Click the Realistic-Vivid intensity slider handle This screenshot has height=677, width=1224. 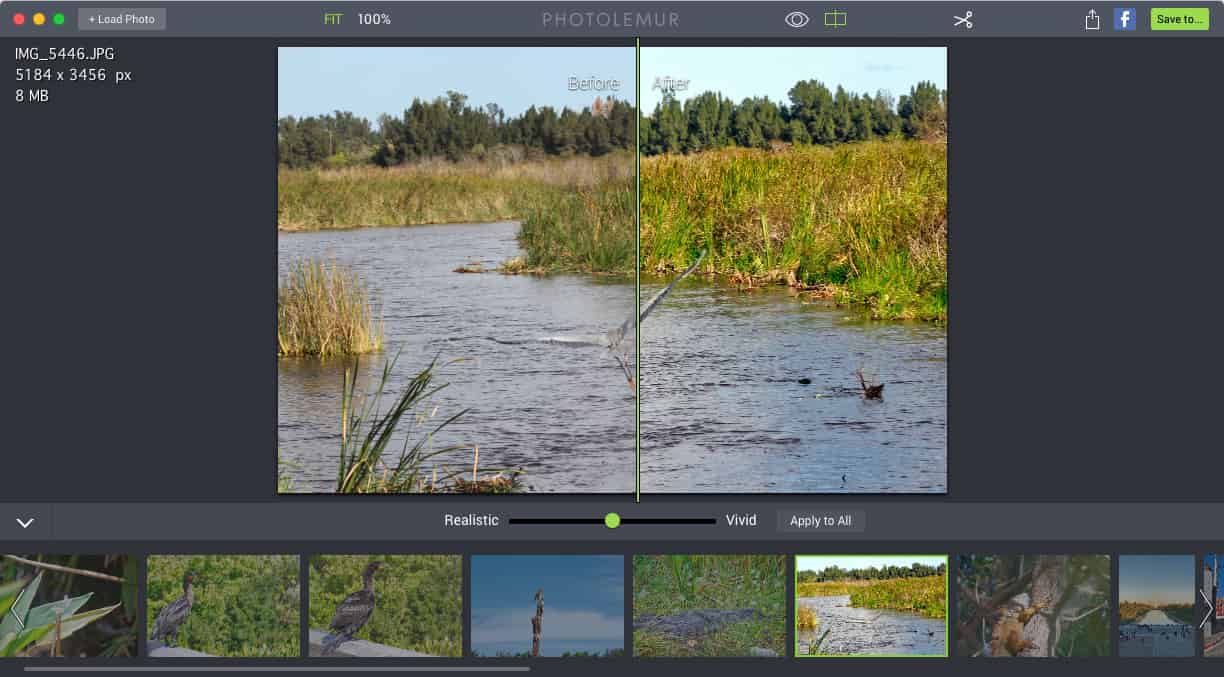point(613,520)
